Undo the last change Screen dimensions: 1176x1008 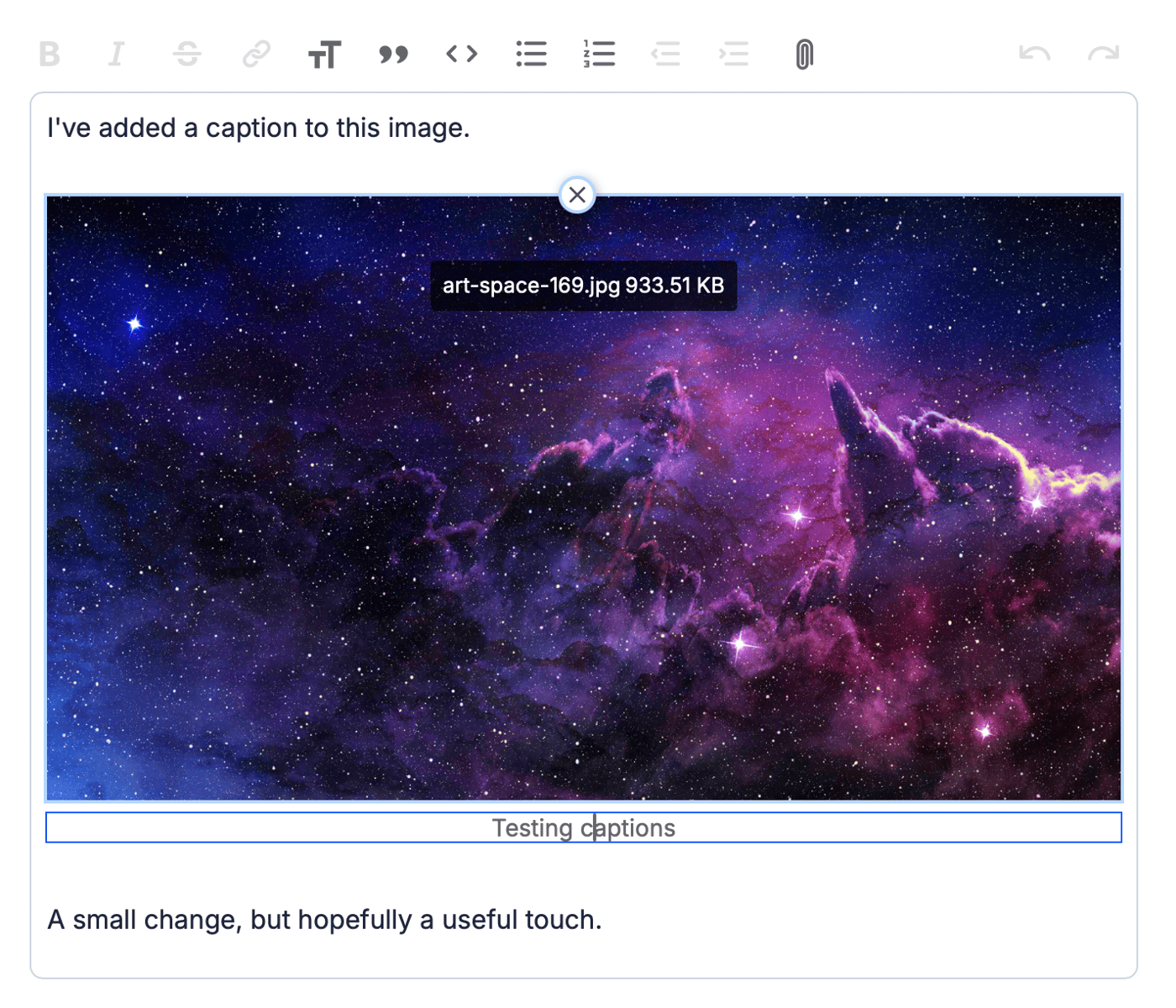1034,55
